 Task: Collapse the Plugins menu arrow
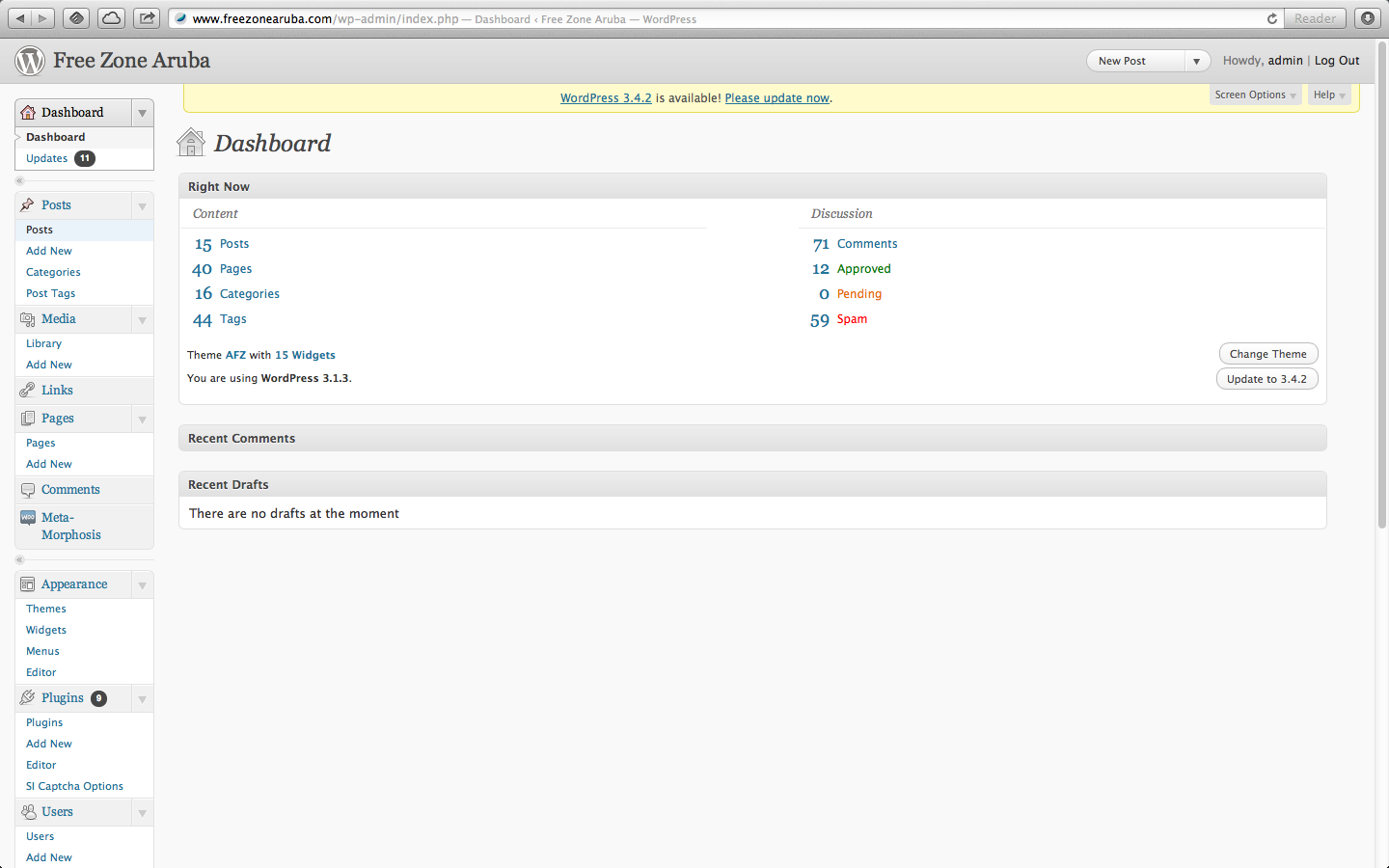143,698
